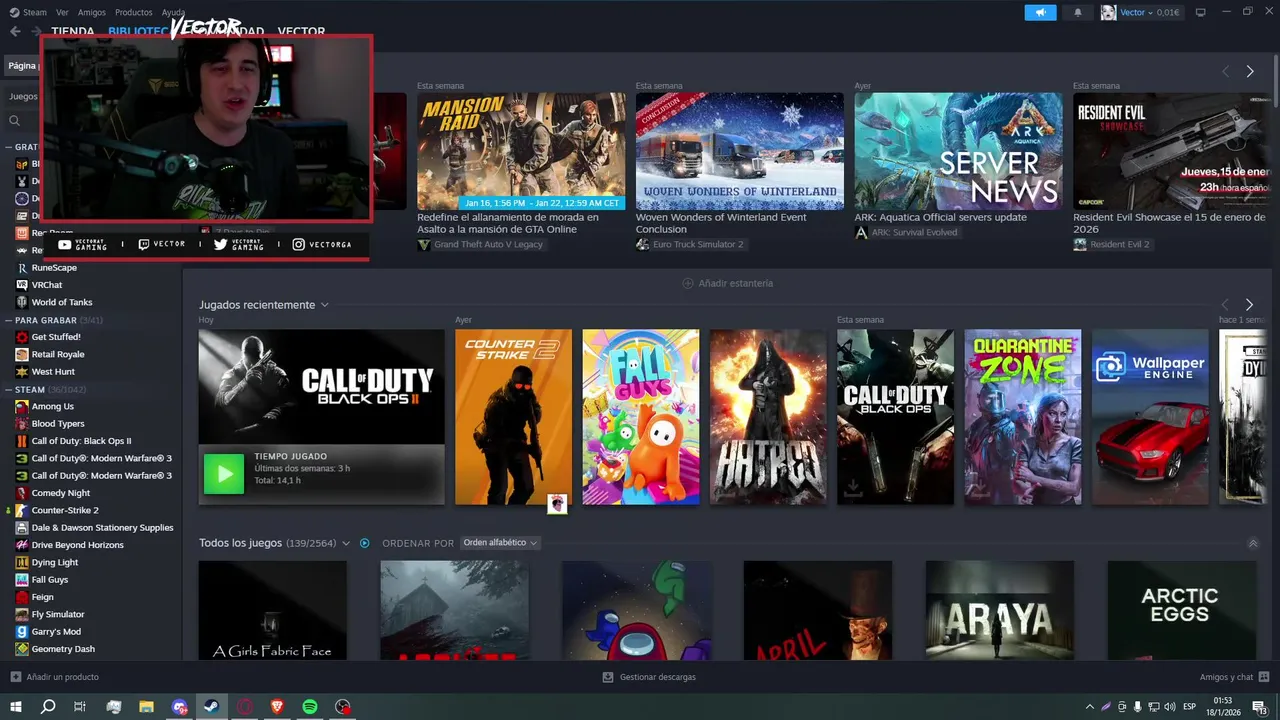Open Amigos y chat panel

point(1233,677)
